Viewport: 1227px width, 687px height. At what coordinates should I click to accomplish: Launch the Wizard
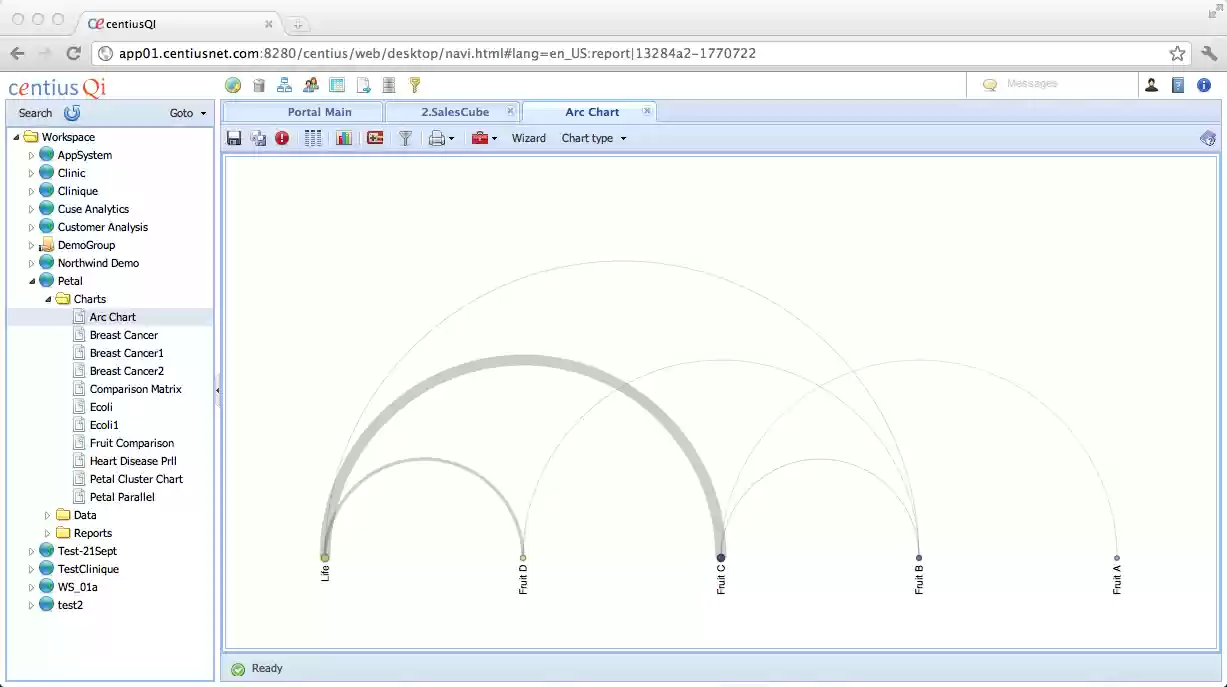[529, 138]
